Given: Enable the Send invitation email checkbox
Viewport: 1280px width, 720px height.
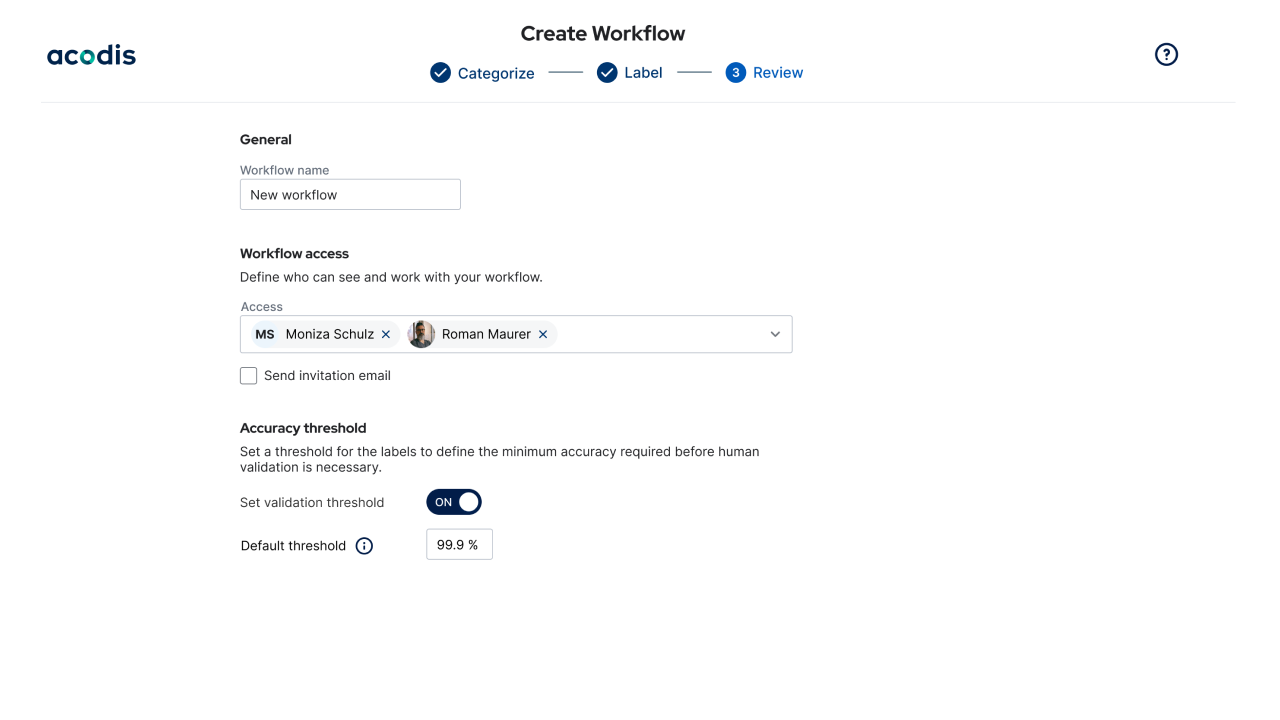Looking at the screenshot, I should click(249, 376).
